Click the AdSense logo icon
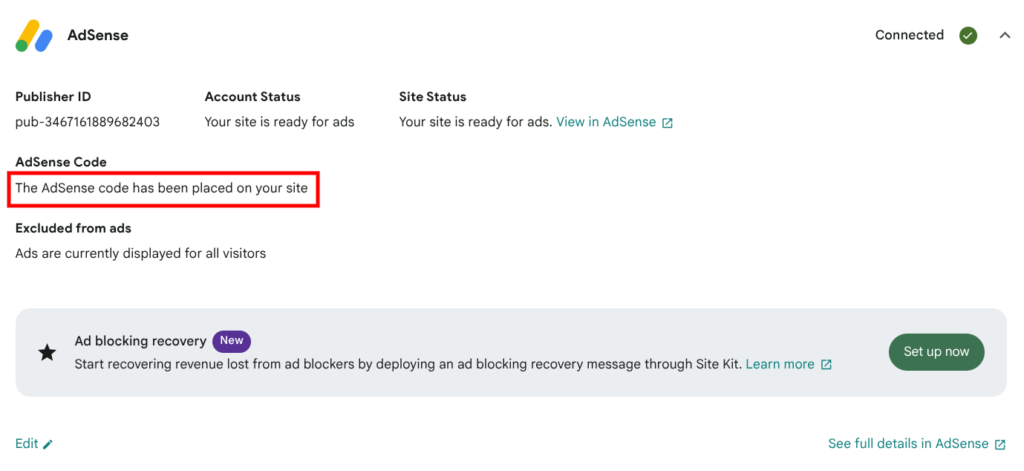 point(34,36)
